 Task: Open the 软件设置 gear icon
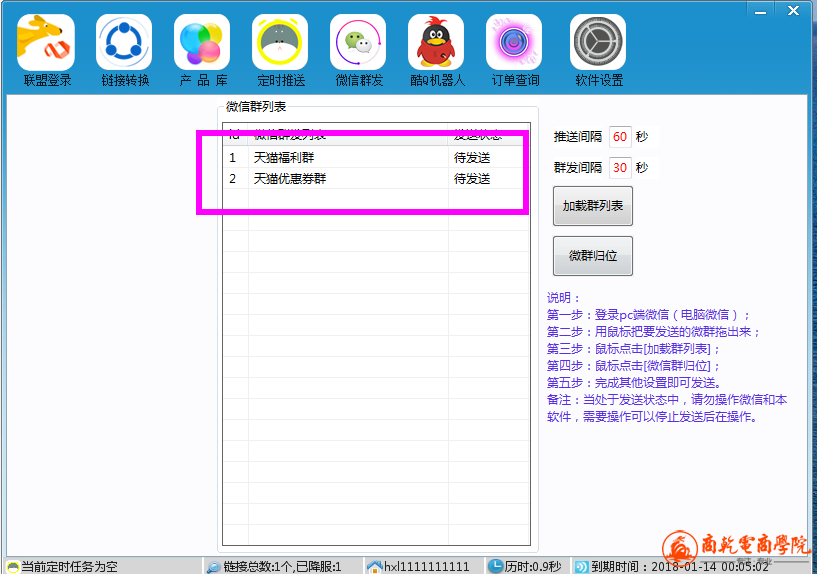pyautogui.click(x=598, y=42)
